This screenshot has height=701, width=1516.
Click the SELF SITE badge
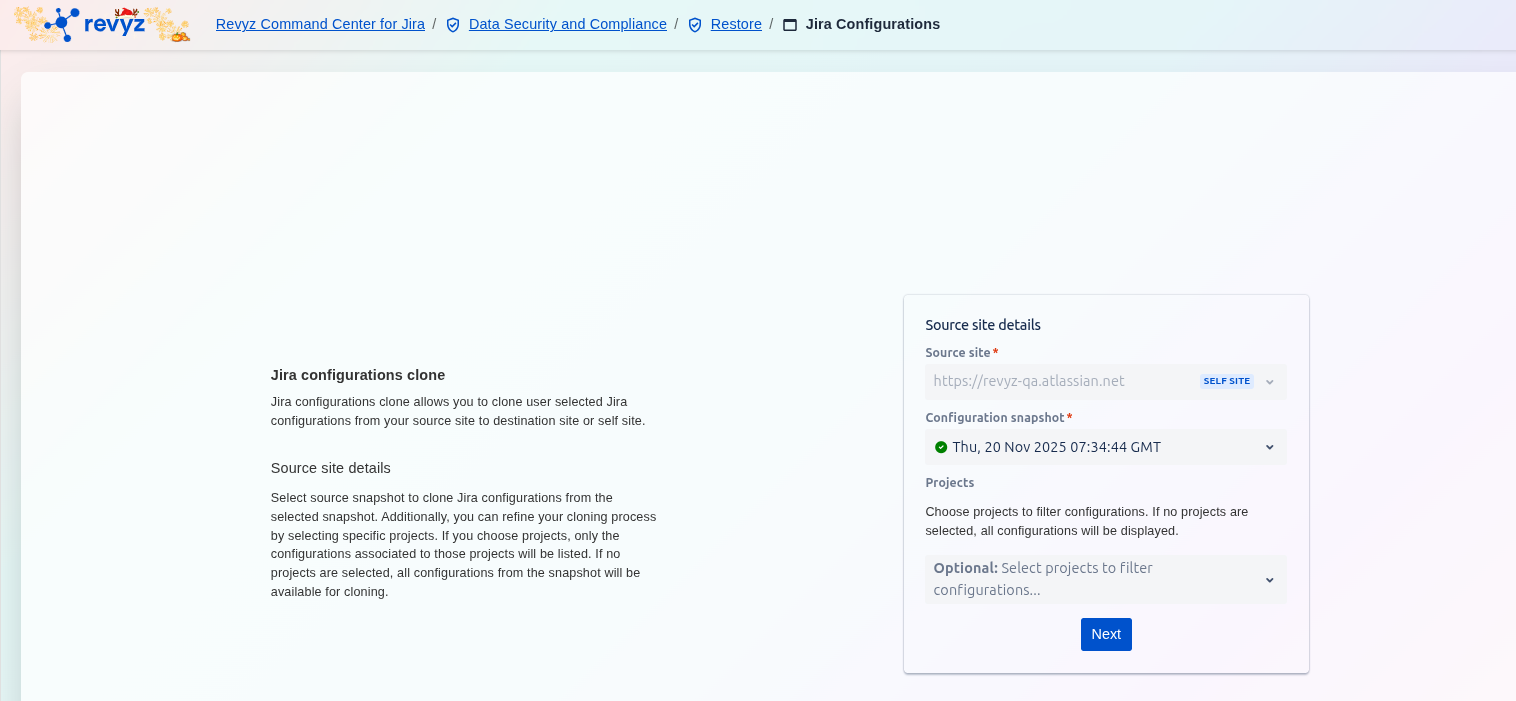[1226, 381]
